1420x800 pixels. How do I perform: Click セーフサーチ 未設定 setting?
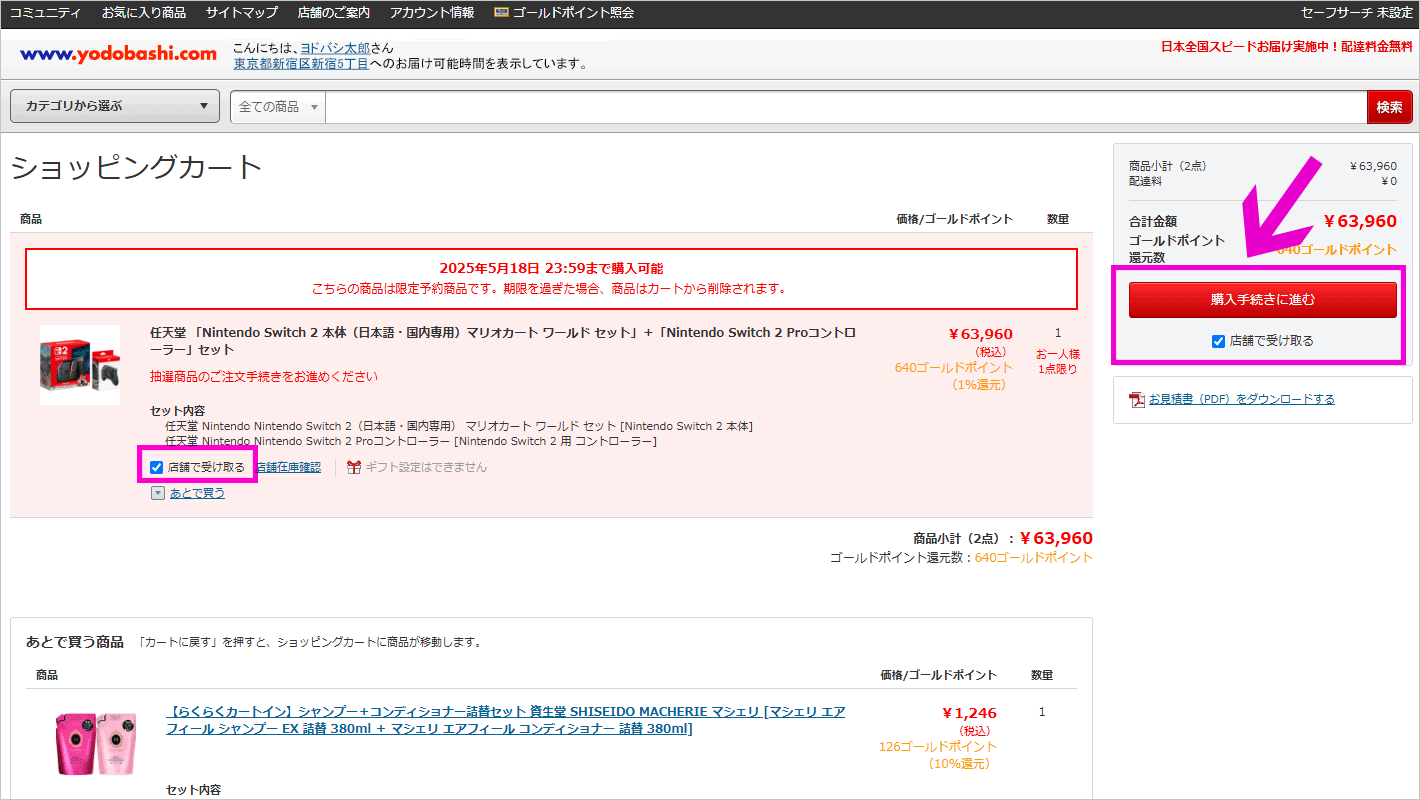1356,13
